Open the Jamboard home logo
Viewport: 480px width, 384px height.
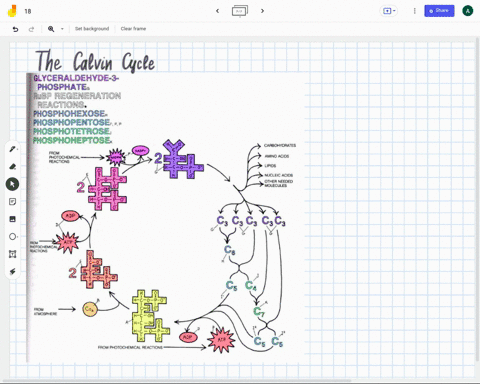tap(12, 11)
